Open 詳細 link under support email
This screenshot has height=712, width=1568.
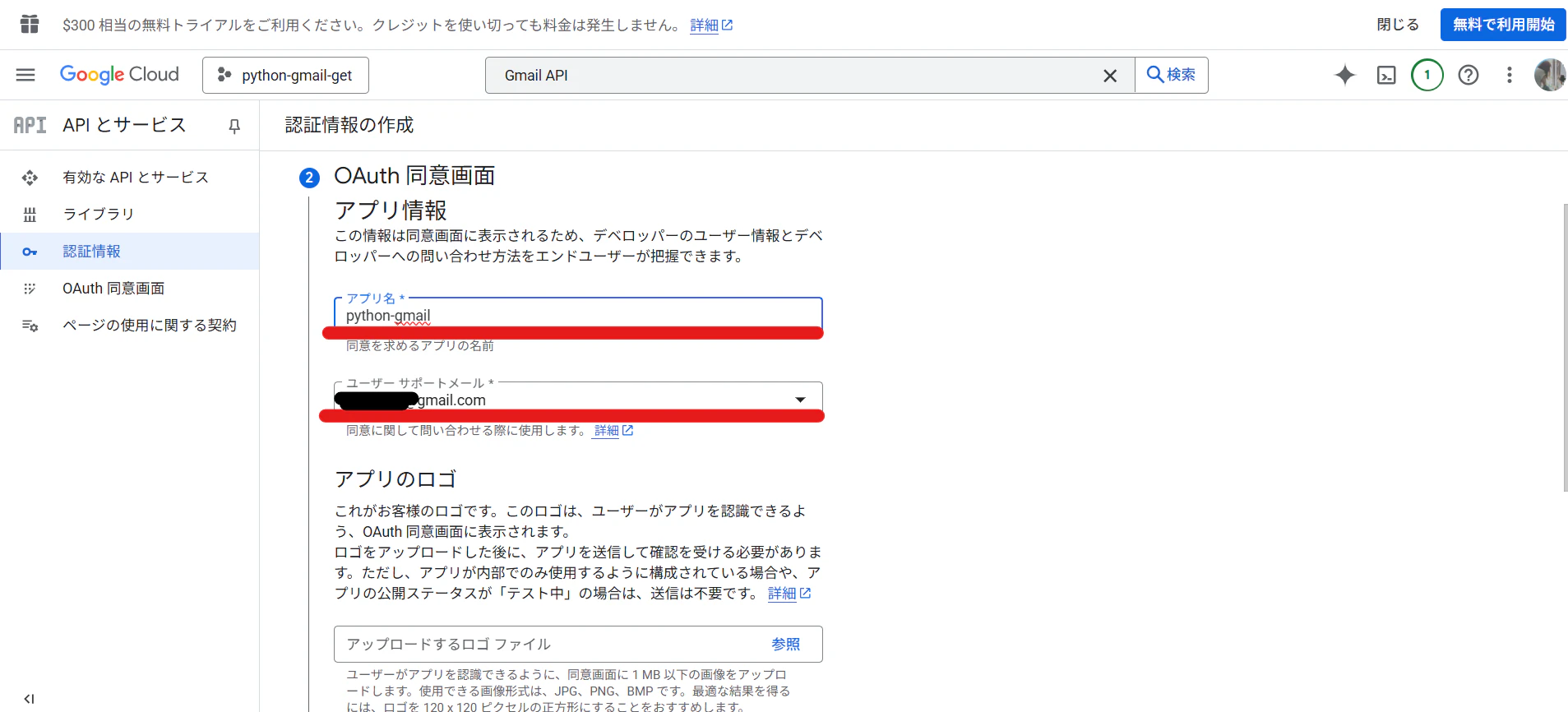coord(613,431)
